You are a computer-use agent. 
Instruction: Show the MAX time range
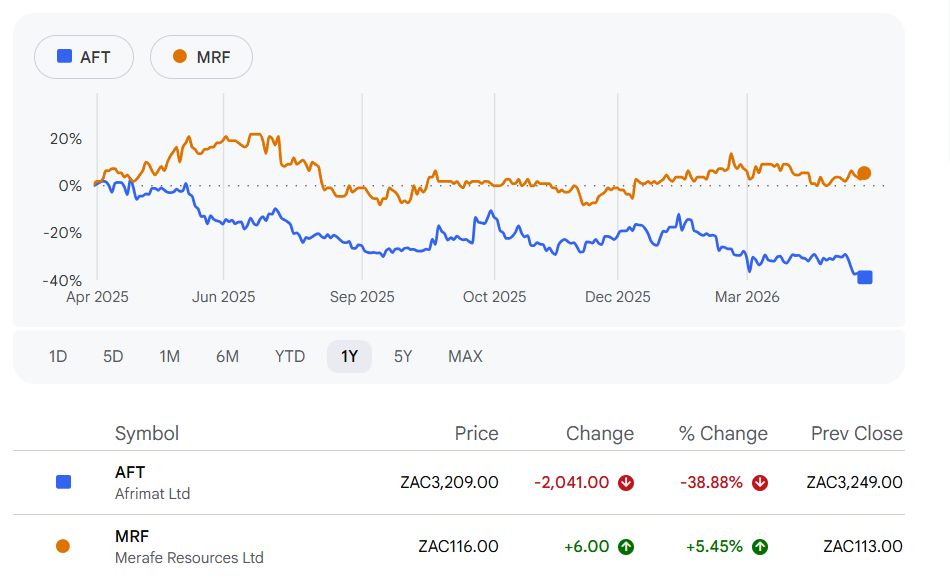point(465,356)
